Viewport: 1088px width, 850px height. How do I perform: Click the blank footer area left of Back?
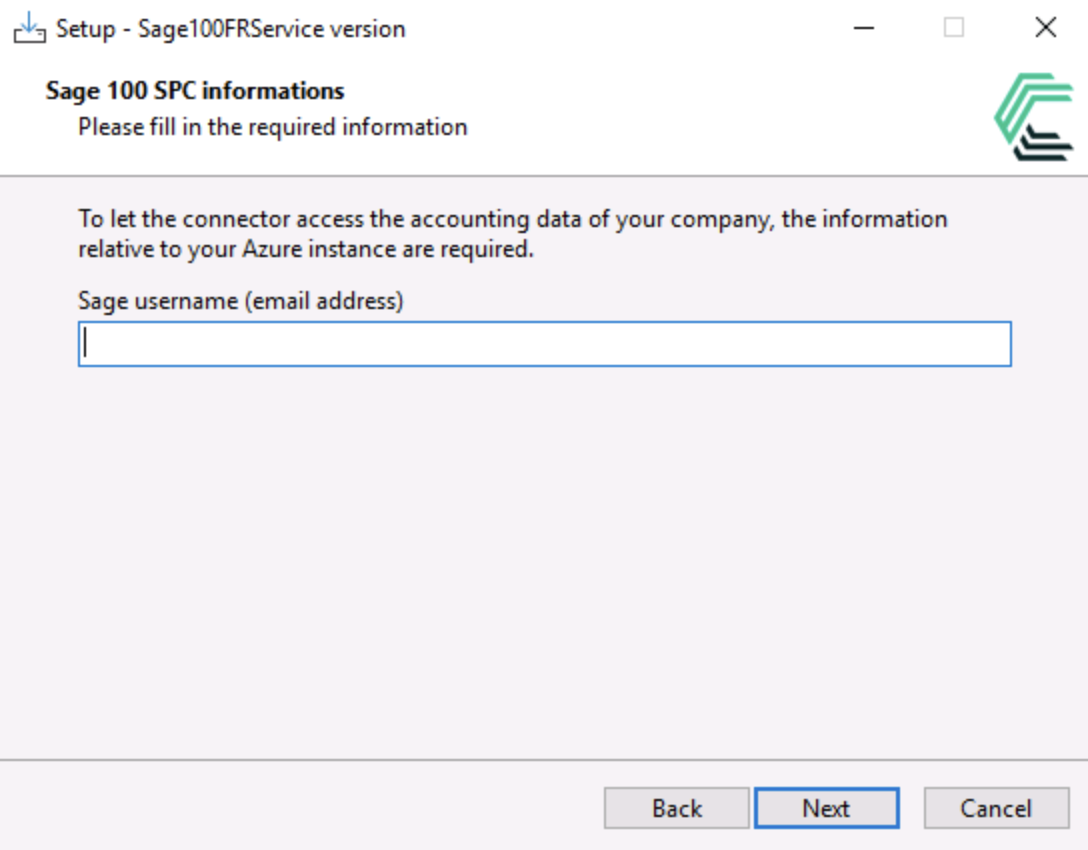(300, 808)
